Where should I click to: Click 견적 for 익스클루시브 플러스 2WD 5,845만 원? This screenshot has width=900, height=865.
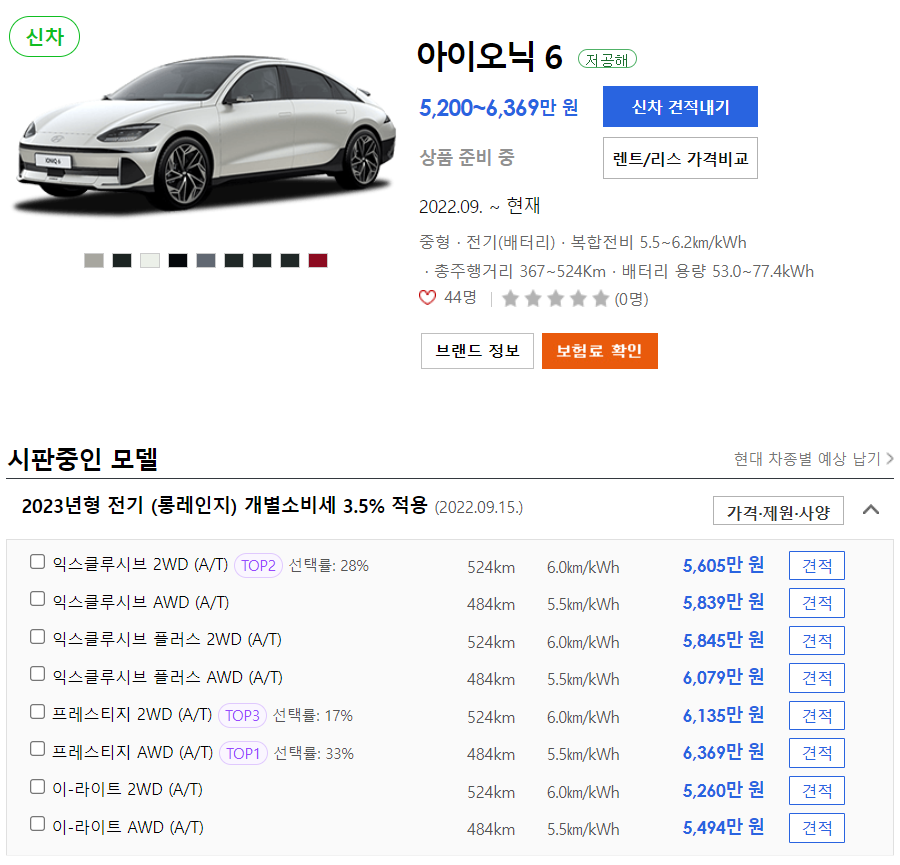(x=817, y=641)
